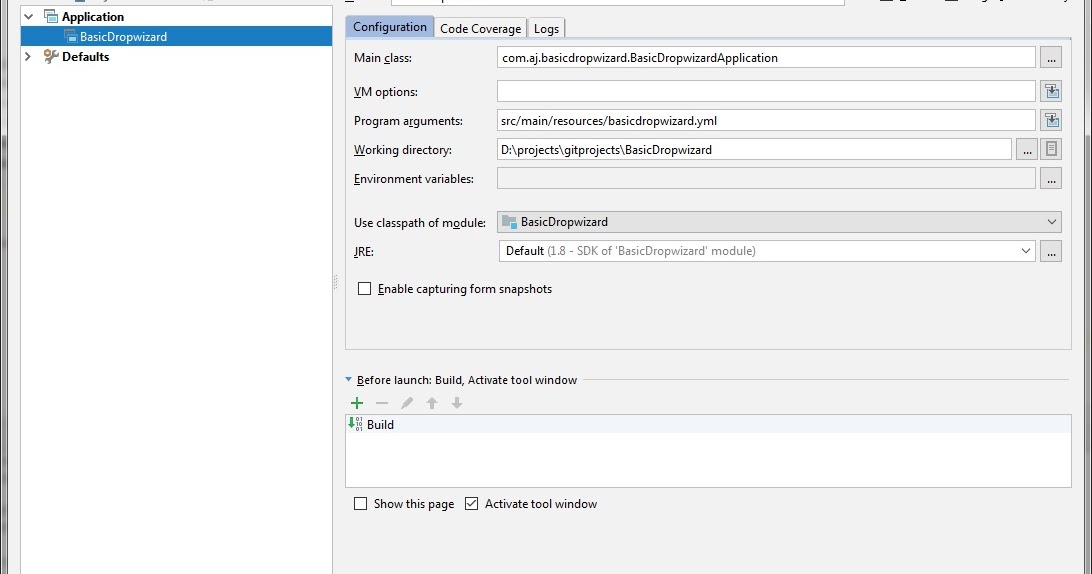Switch to the Code Coverage tab
The image size is (1092, 574).
coord(480,28)
